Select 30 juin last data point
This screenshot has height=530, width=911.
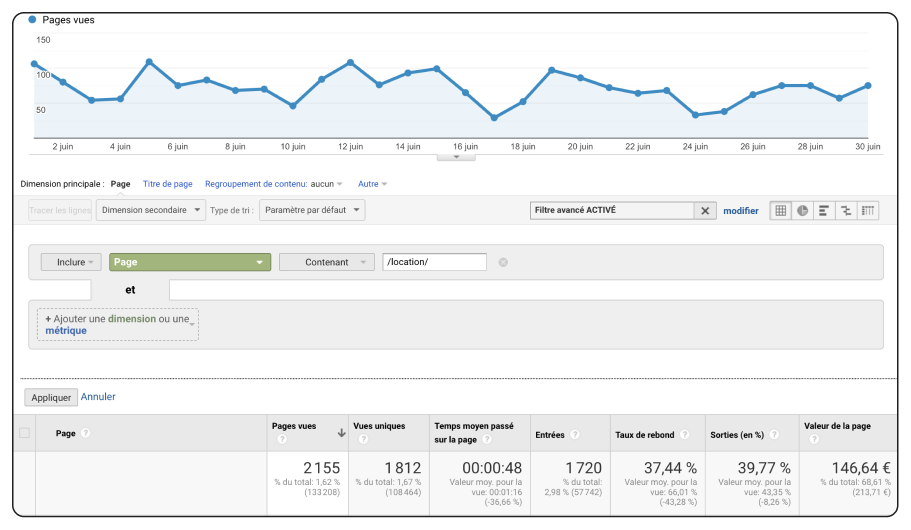click(868, 85)
